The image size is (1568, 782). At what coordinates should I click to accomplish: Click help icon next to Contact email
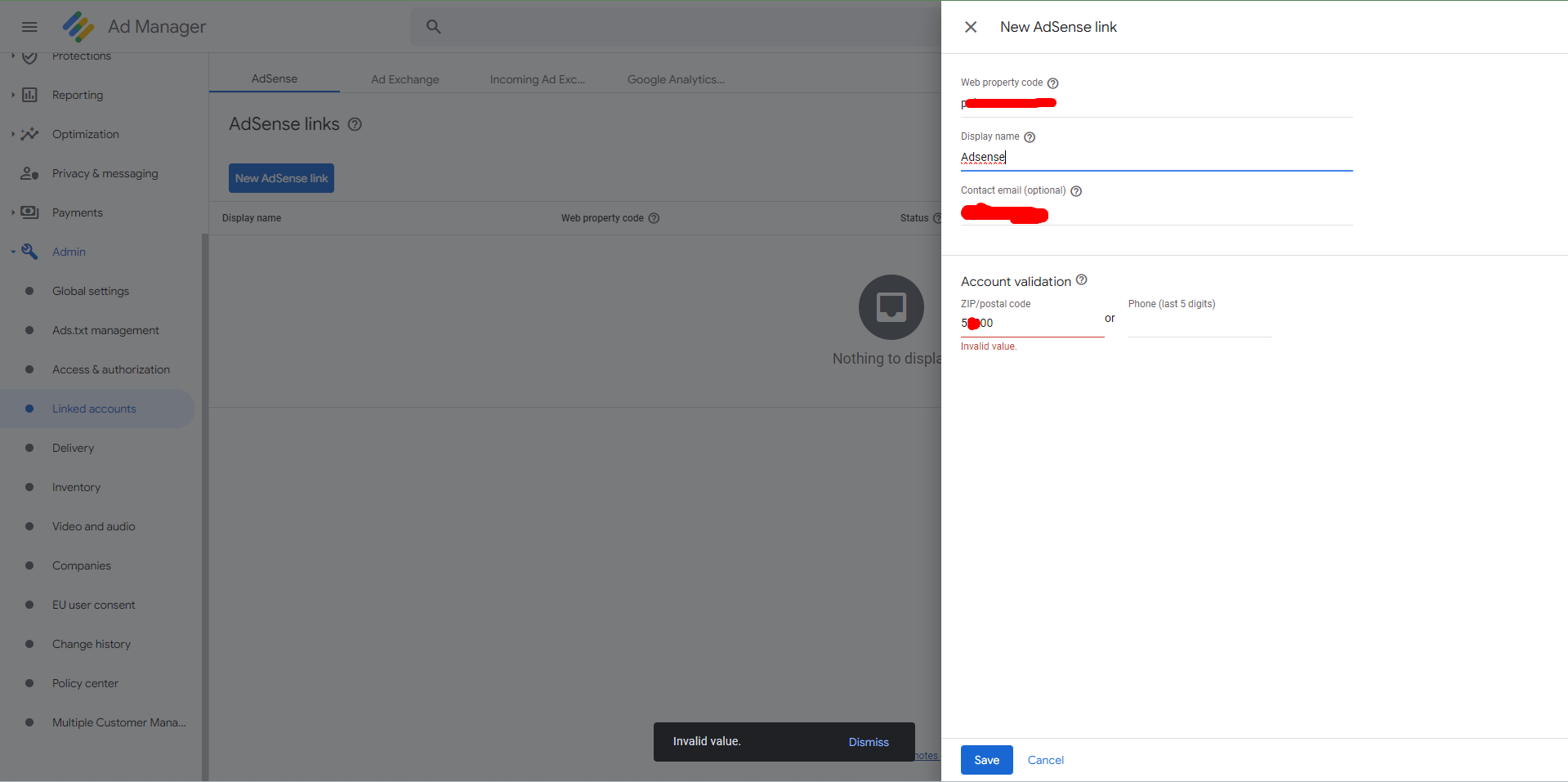click(1076, 191)
